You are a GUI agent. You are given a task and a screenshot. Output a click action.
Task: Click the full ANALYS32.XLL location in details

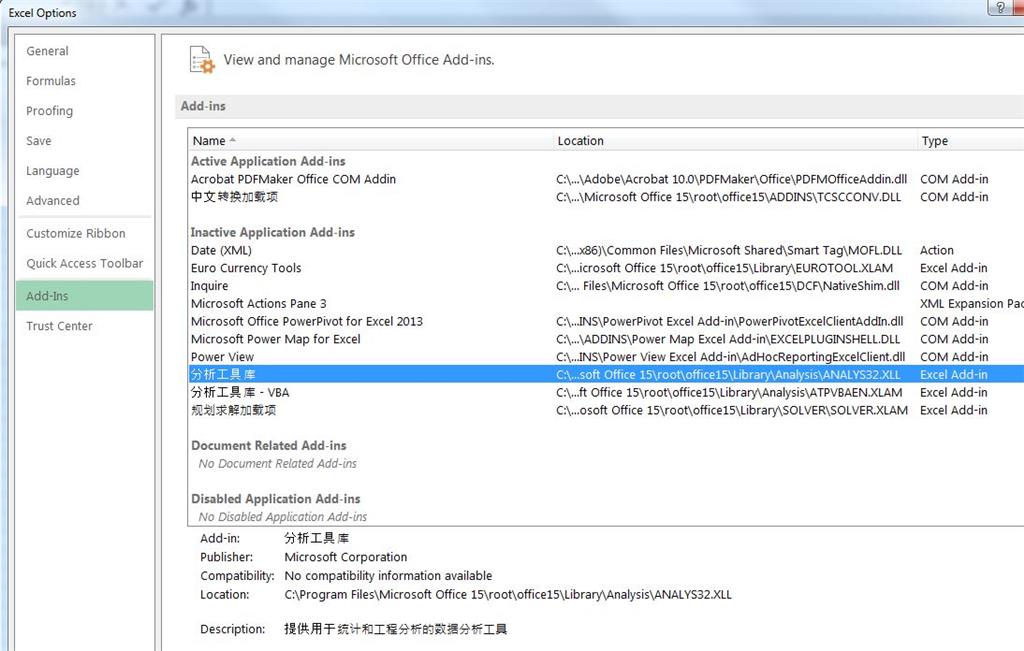click(508, 595)
